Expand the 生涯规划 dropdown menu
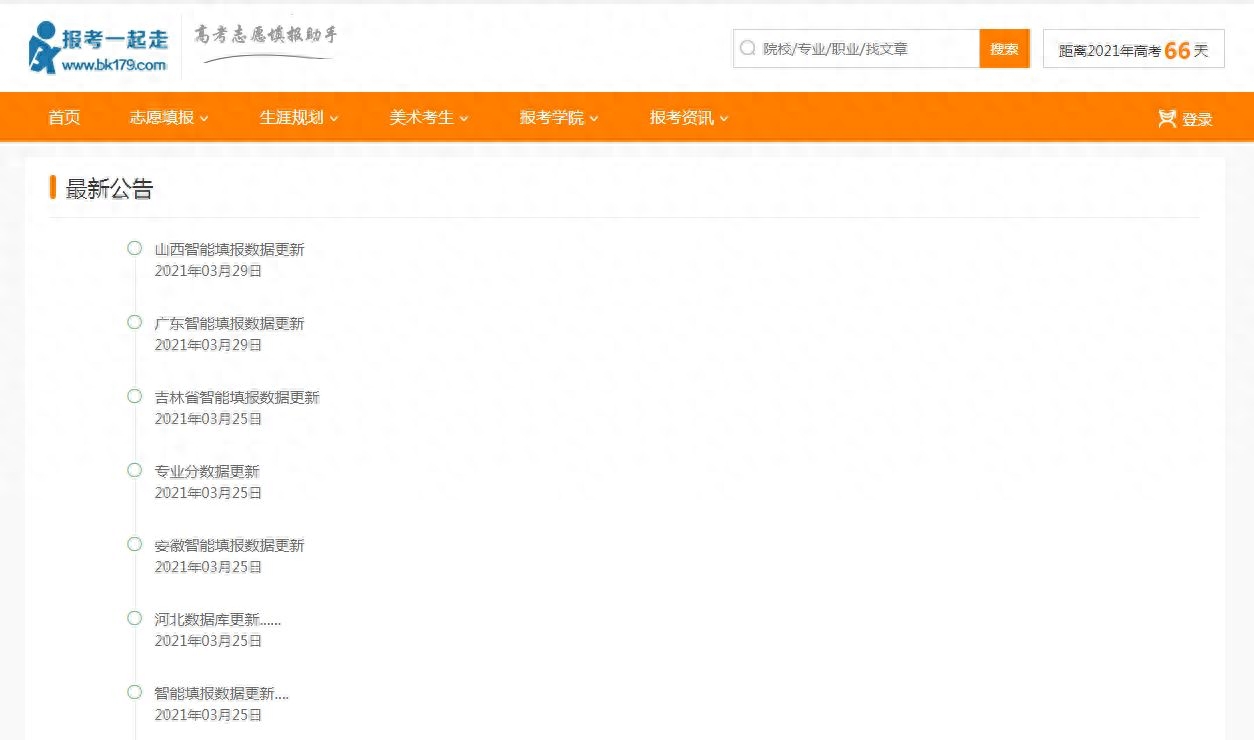The width and height of the screenshot is (1254, 740). tap(298, 118)
